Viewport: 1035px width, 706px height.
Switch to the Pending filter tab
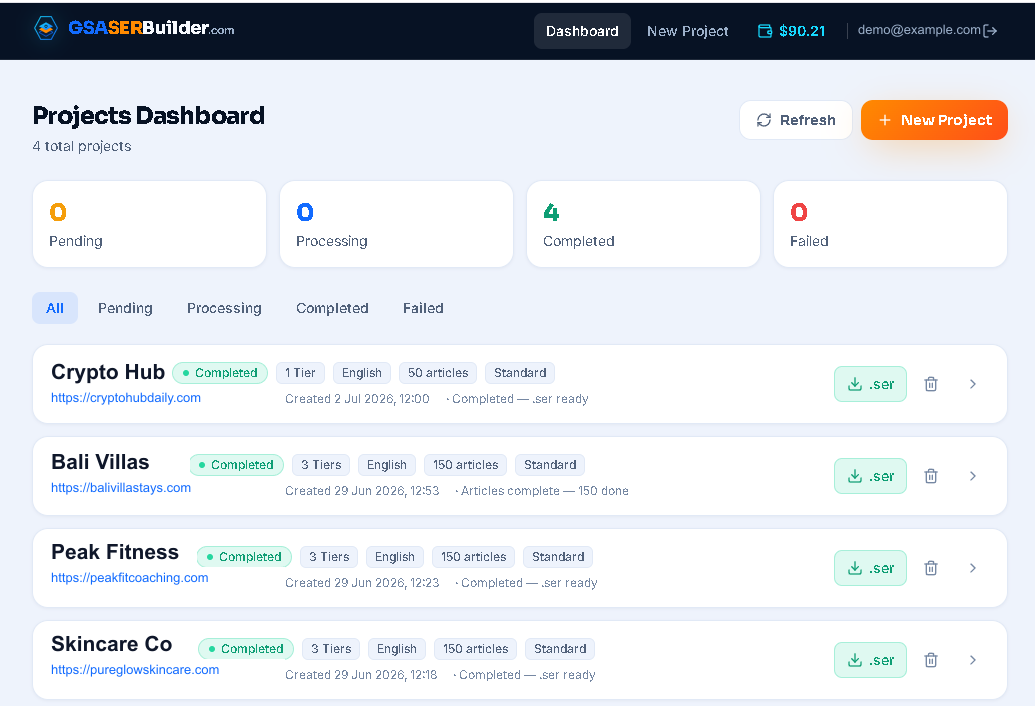[x=125, y=308]
